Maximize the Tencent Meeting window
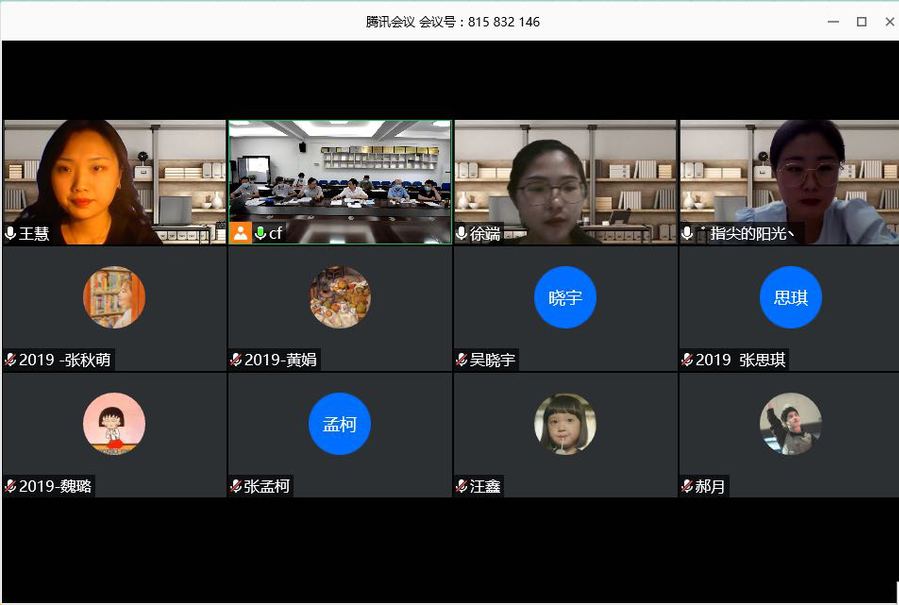The width and height of the screenshot is (899, 605). [x=861, y=22]
